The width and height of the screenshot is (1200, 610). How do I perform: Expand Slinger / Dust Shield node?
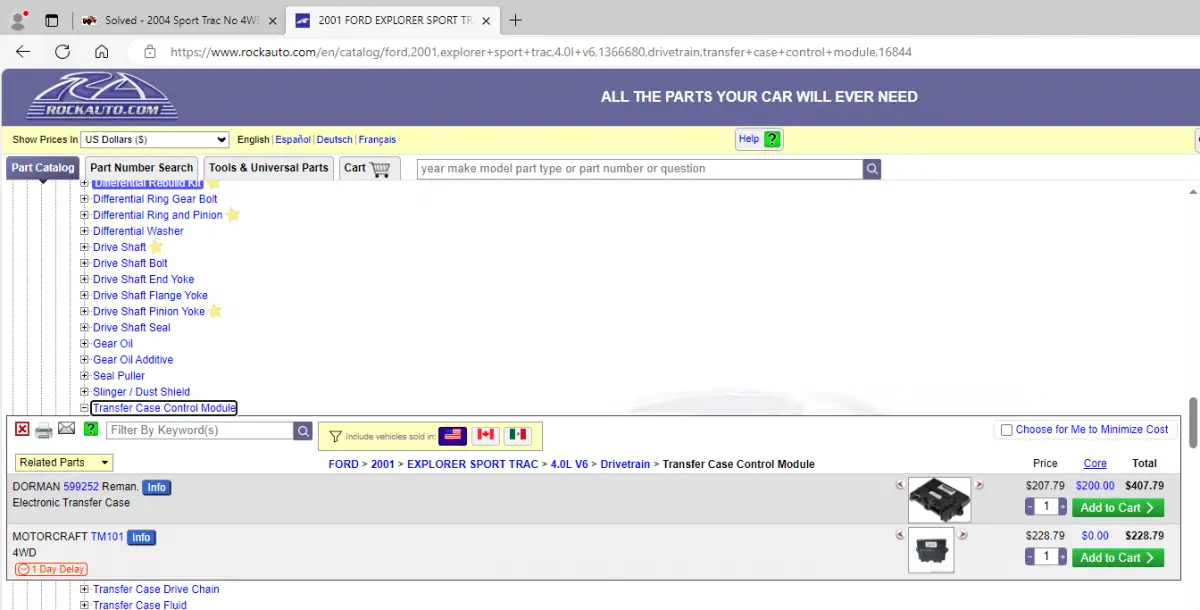pos(85,392)
